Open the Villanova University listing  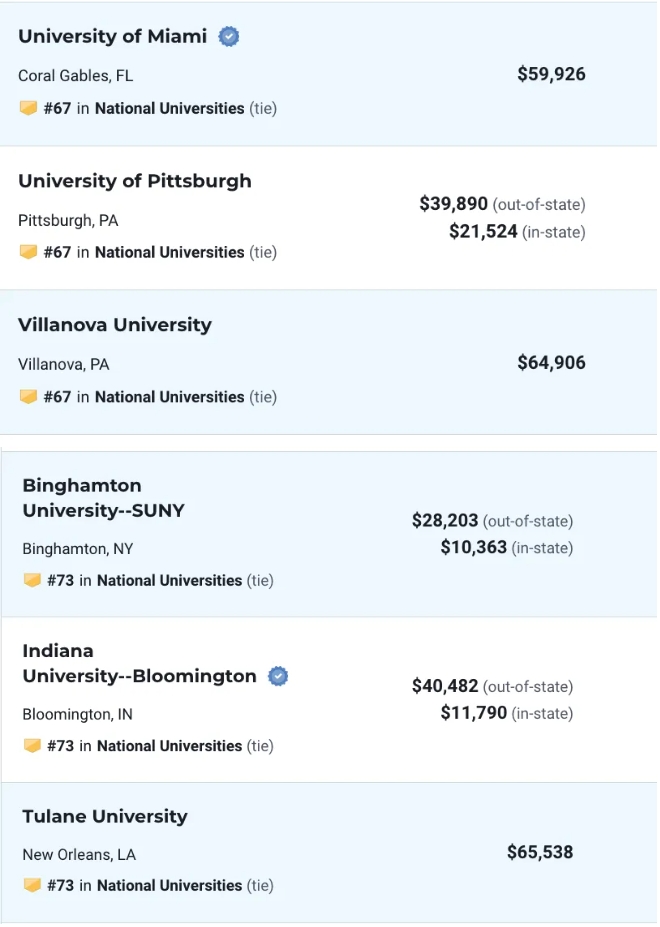tap(114, 325)
